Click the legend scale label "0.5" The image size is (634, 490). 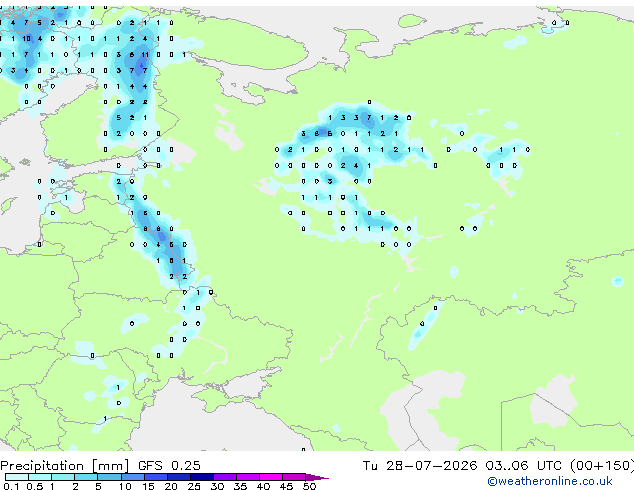(x=34, y=486)
